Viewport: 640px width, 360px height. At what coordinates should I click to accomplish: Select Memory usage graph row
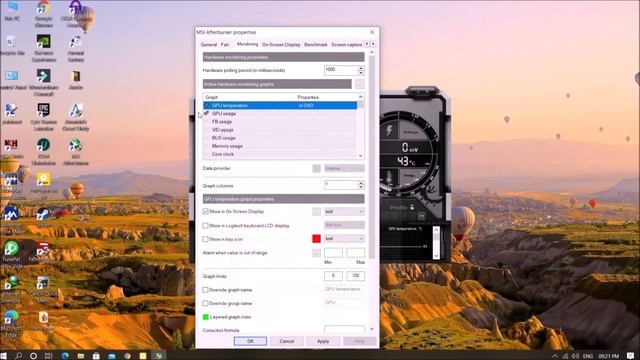click(280, 146)
